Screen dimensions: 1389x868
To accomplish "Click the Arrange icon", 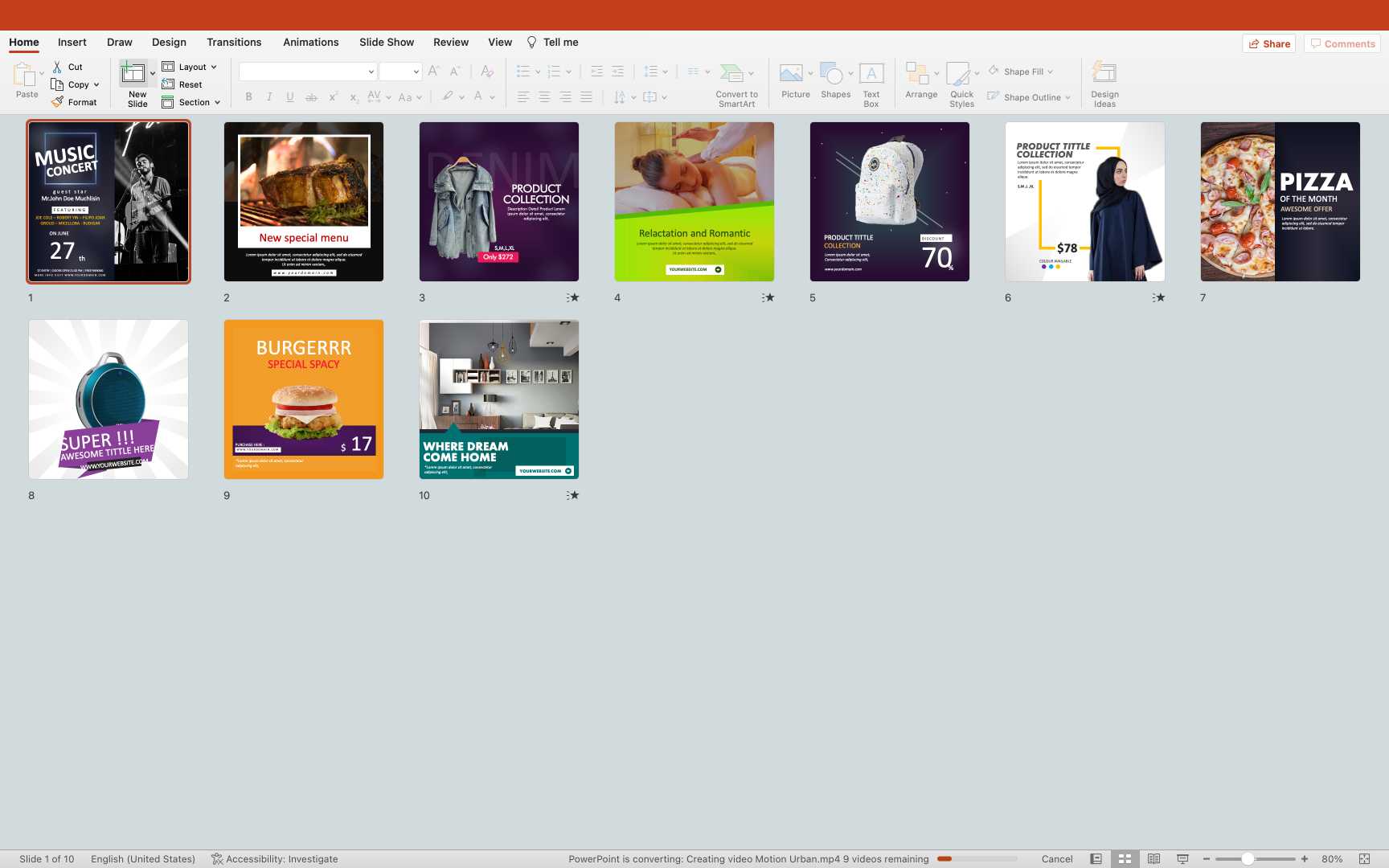I will (917, 74).
